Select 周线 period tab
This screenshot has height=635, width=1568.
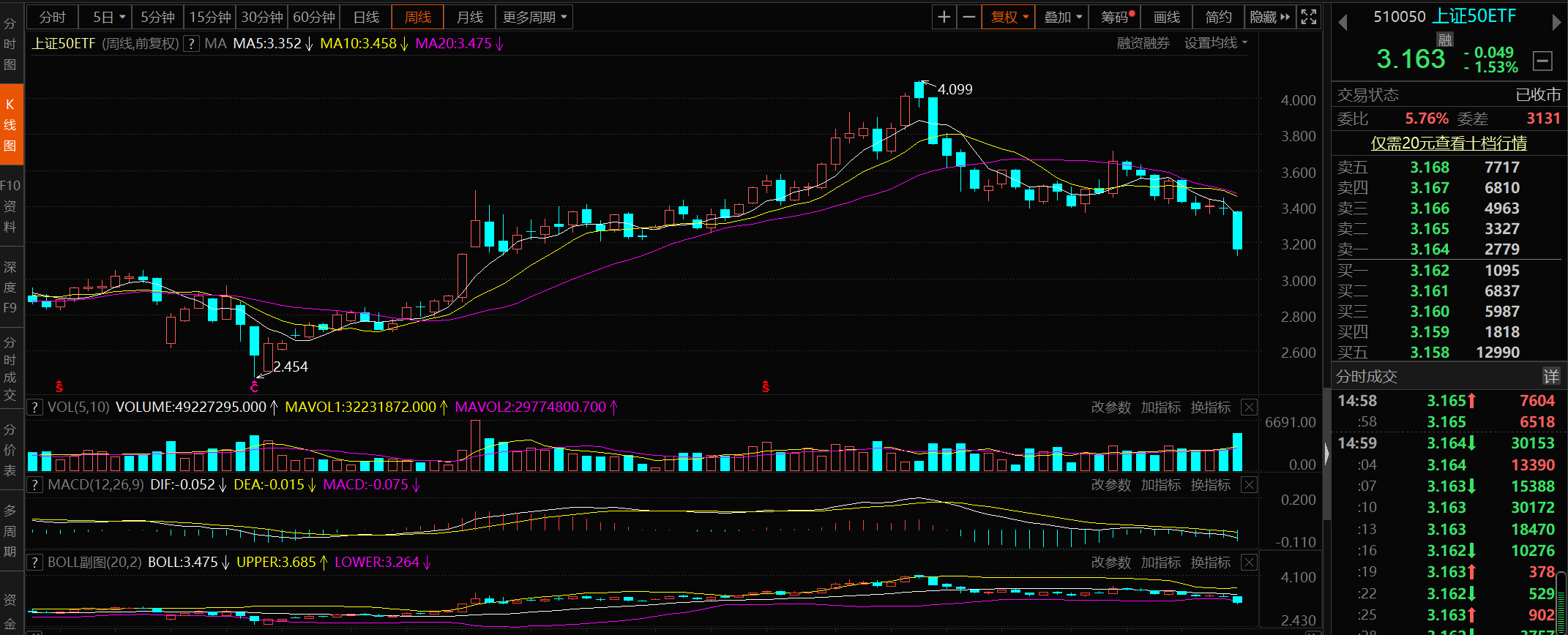tap(418, 17)
